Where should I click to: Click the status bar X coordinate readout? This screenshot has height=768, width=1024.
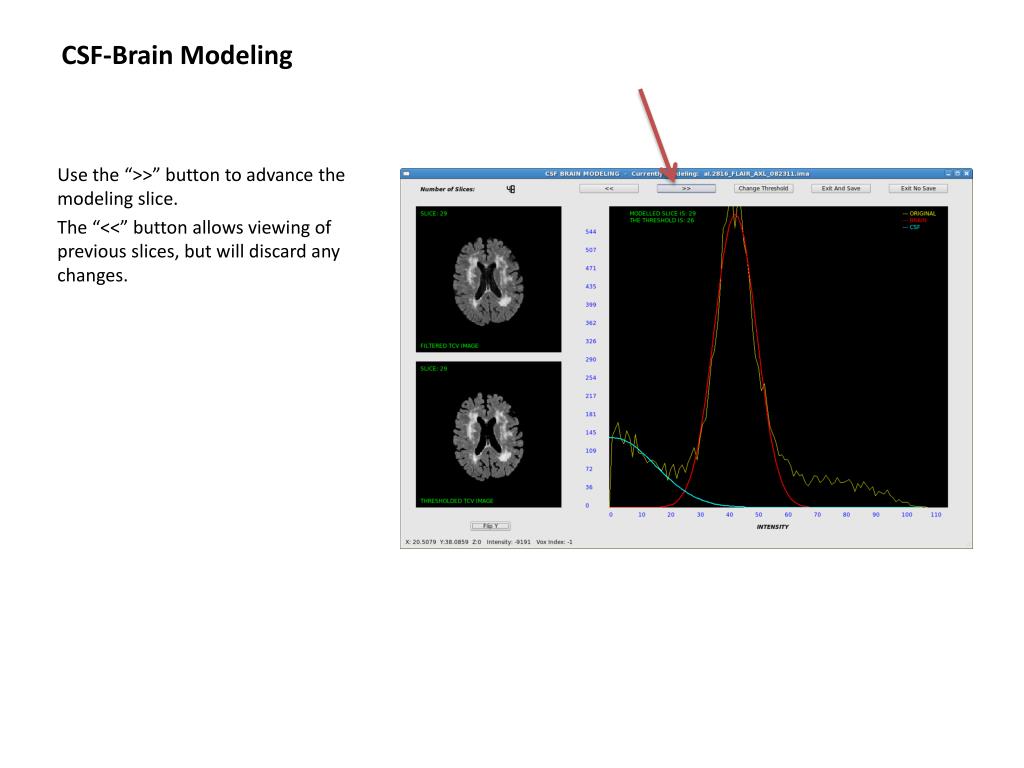[x=421, y=542]
